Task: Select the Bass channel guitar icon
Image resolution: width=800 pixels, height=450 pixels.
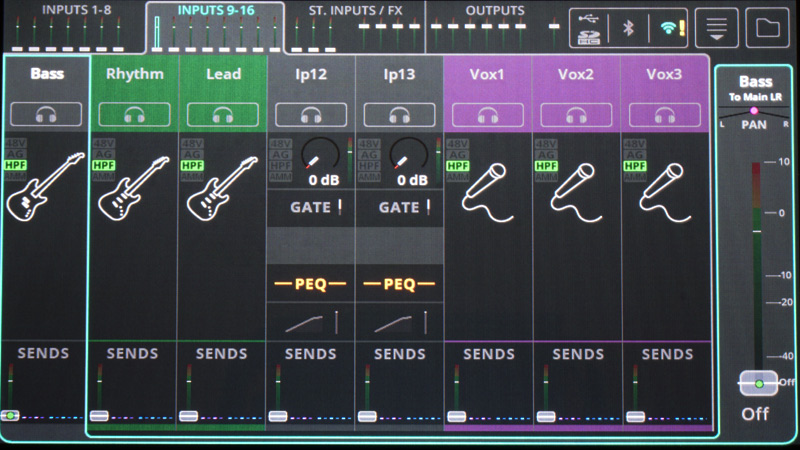Action: (45, 188)
